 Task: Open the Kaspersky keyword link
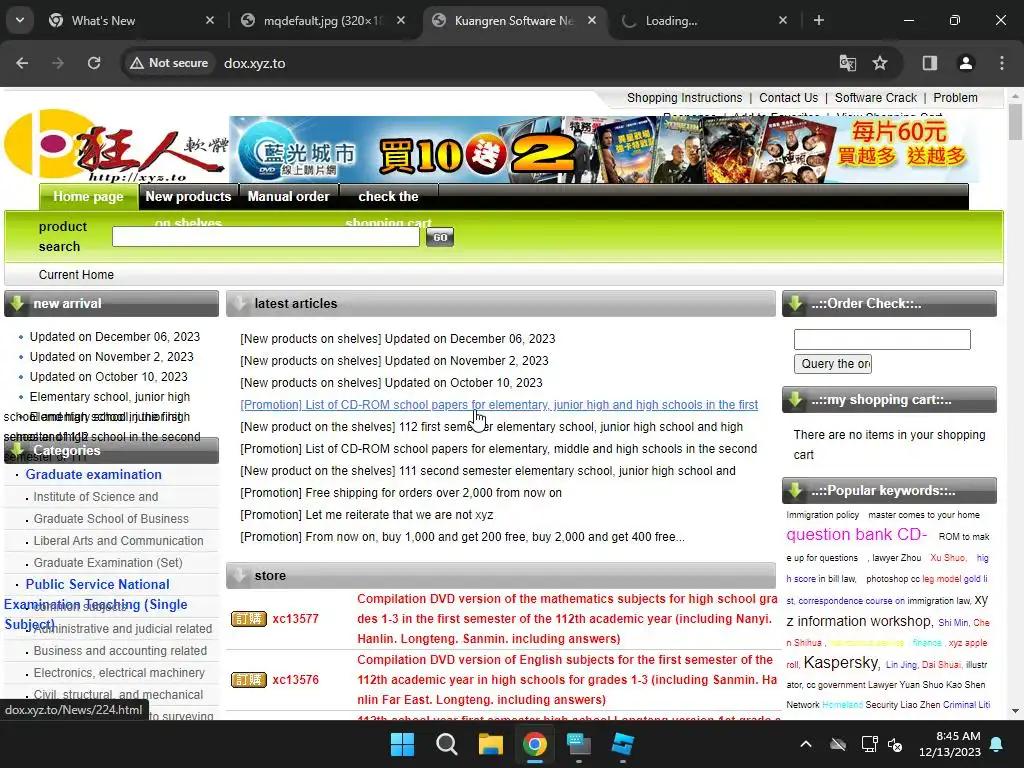(x=841, y=663)
